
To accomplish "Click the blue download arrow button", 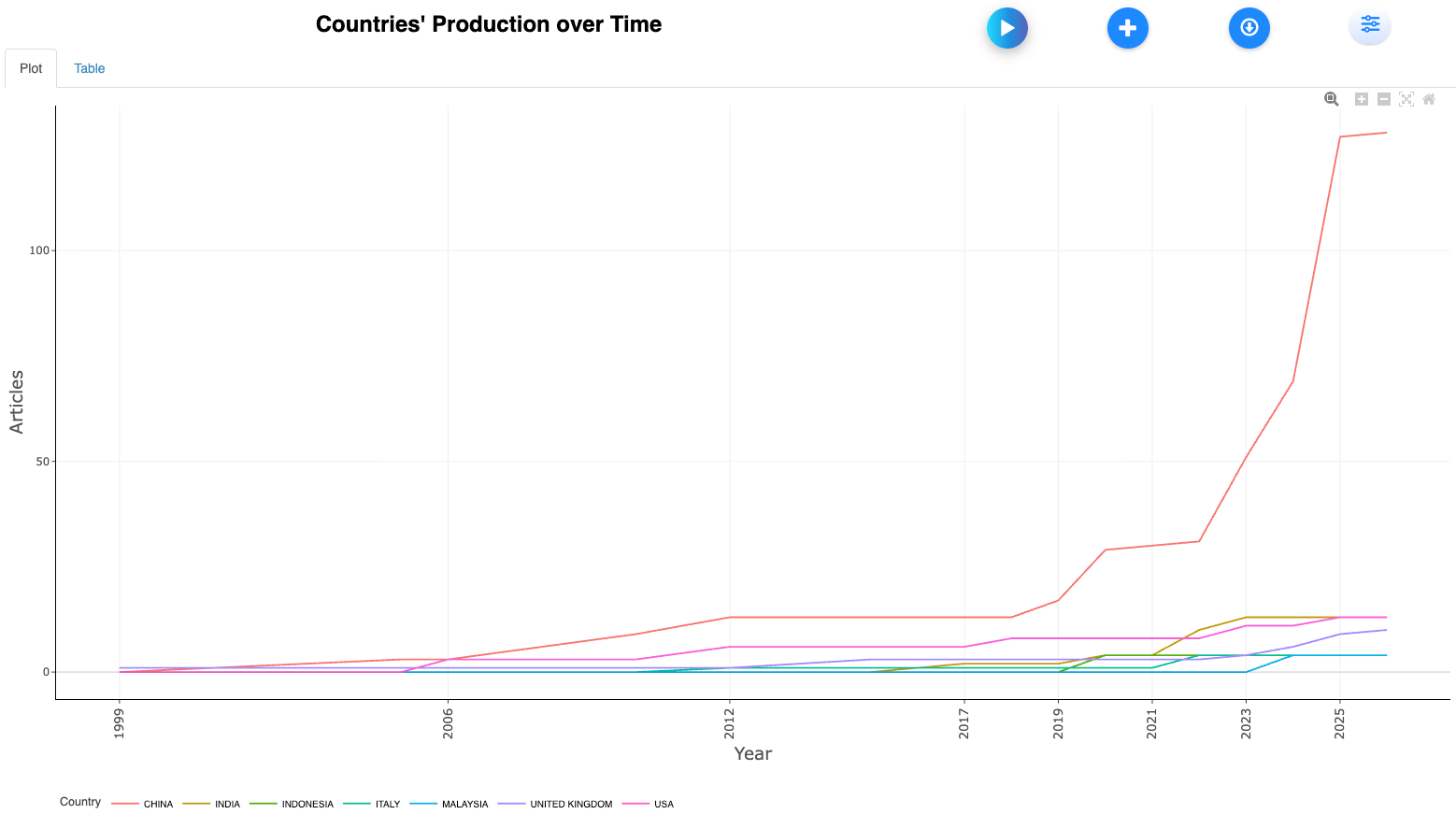I will 1249,28.
